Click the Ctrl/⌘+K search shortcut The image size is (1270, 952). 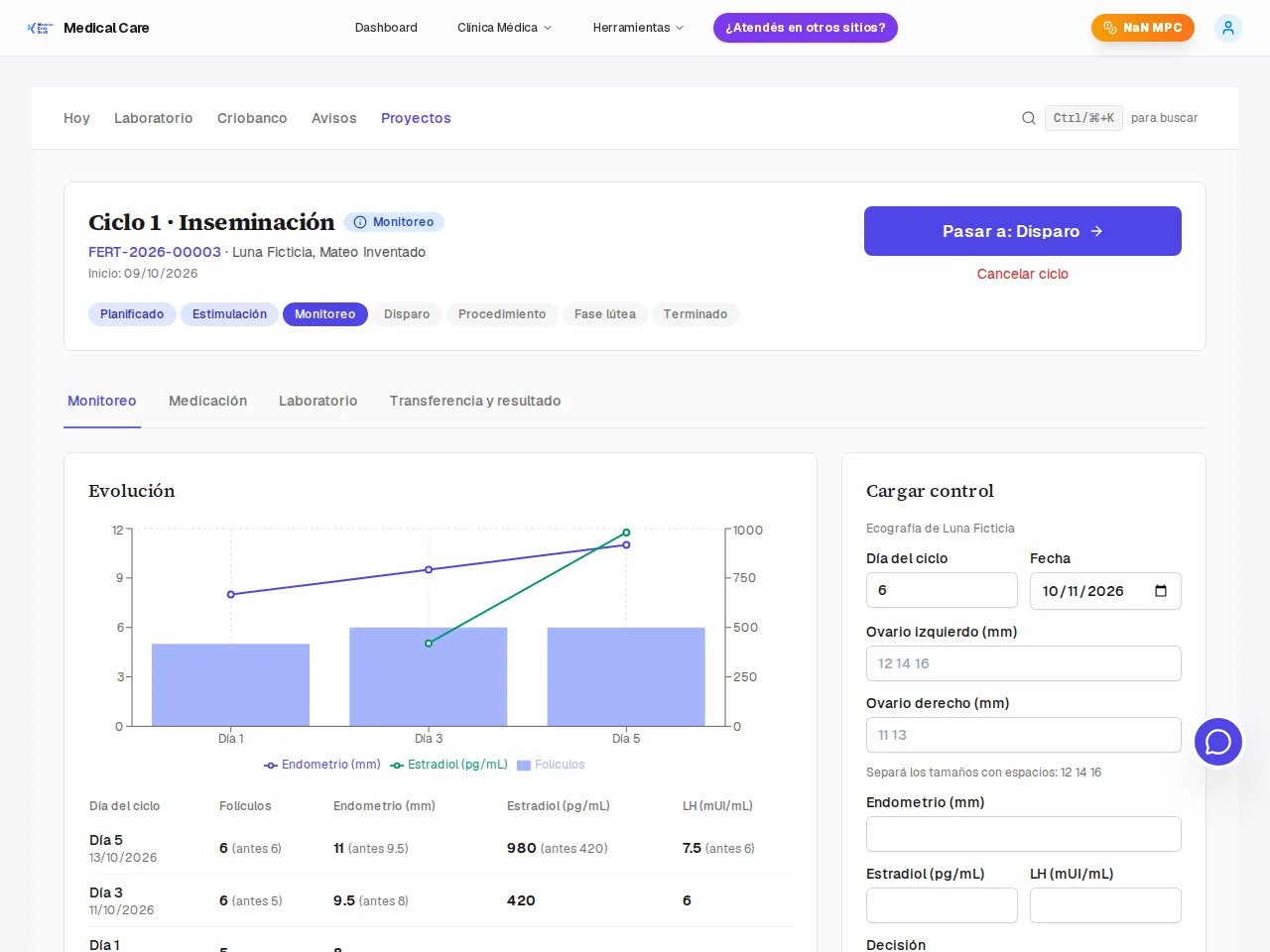[1083, 118]
